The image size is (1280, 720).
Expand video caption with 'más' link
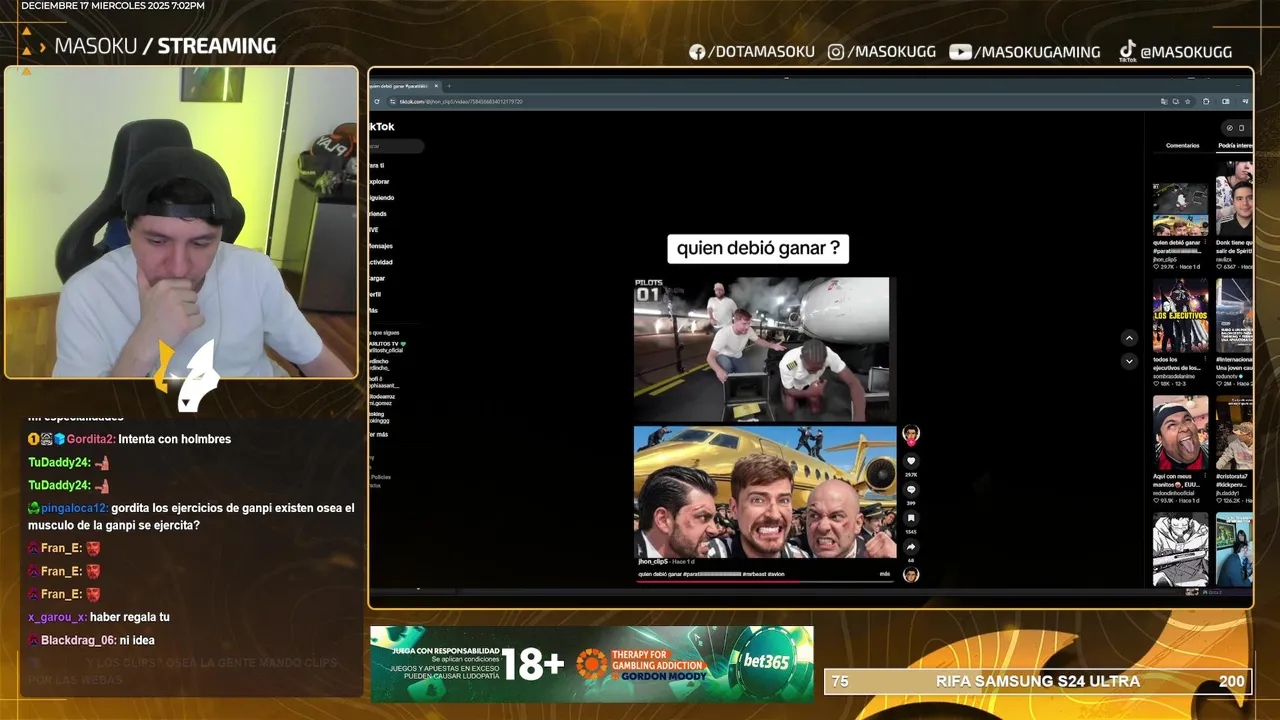884,574
